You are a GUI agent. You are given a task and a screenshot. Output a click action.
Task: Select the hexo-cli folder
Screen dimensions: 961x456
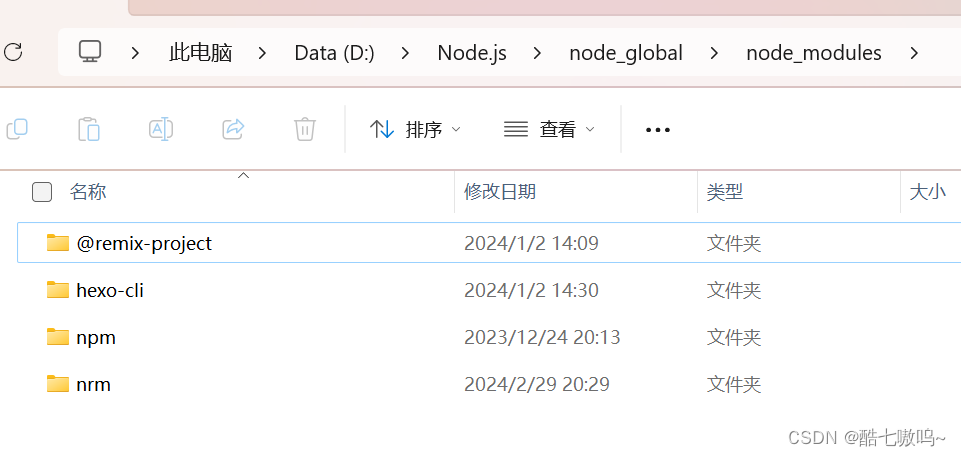click(110, 291)
